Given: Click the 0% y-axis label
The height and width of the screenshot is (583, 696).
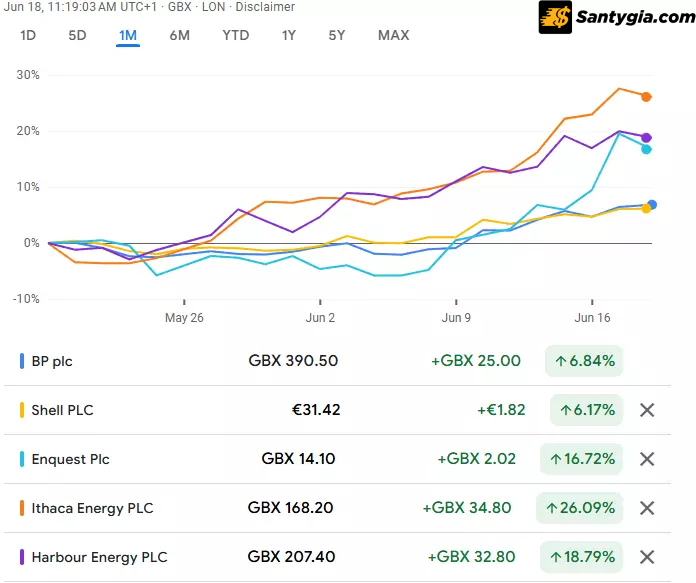Looking at the screenshot, I should pos(32,243).
